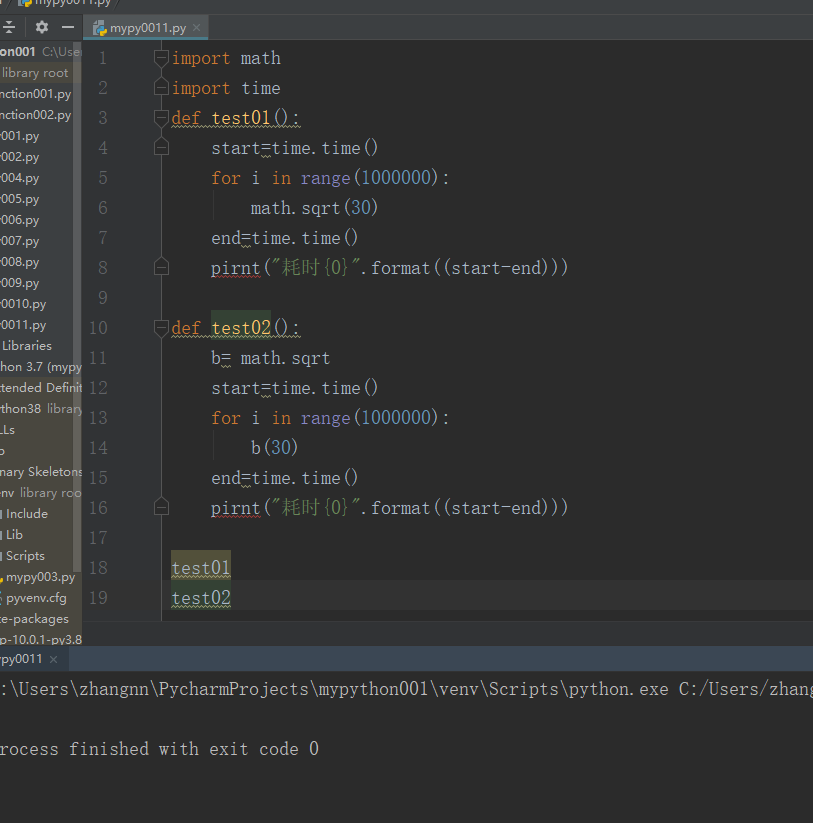Click the misspelled pirnt on line 8
This screenshot has height=823, width=813.
235,268
